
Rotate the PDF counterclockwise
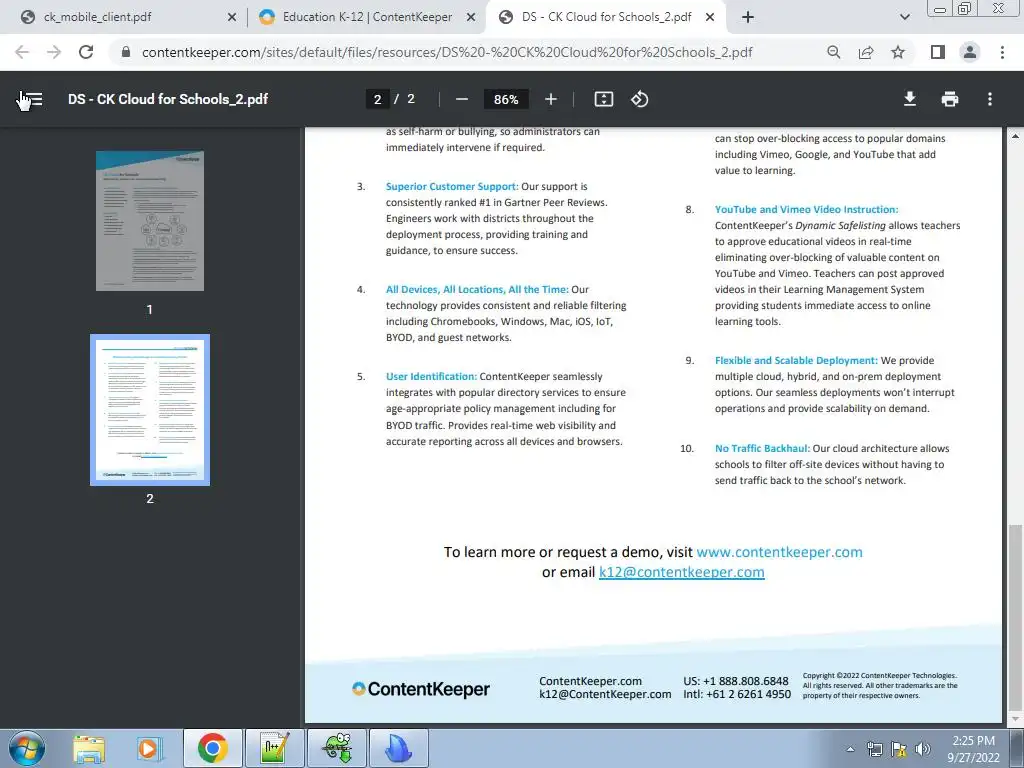pyautogui.click(x=639, y=99)
